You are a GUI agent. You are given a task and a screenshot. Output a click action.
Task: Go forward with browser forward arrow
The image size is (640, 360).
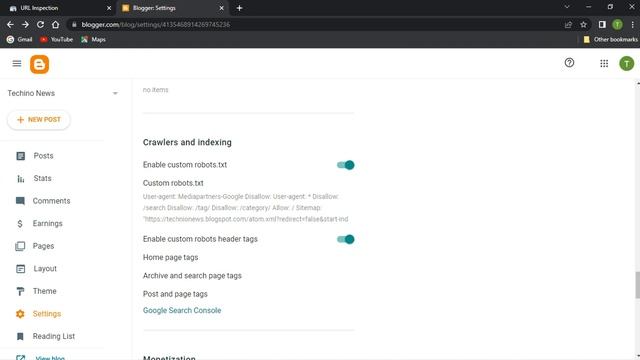(25, 24)
